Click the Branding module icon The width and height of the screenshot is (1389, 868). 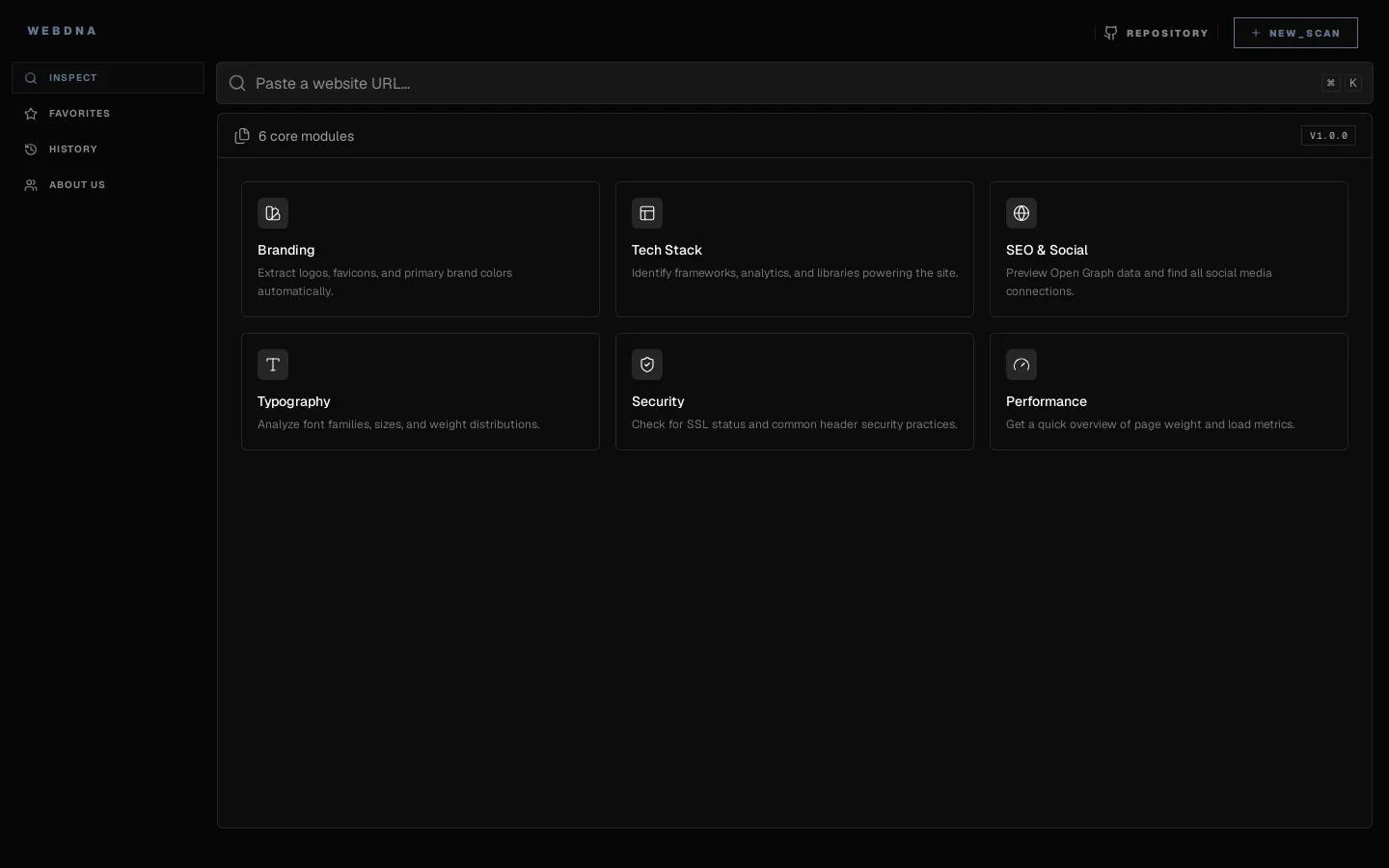(x=273, y=213)
